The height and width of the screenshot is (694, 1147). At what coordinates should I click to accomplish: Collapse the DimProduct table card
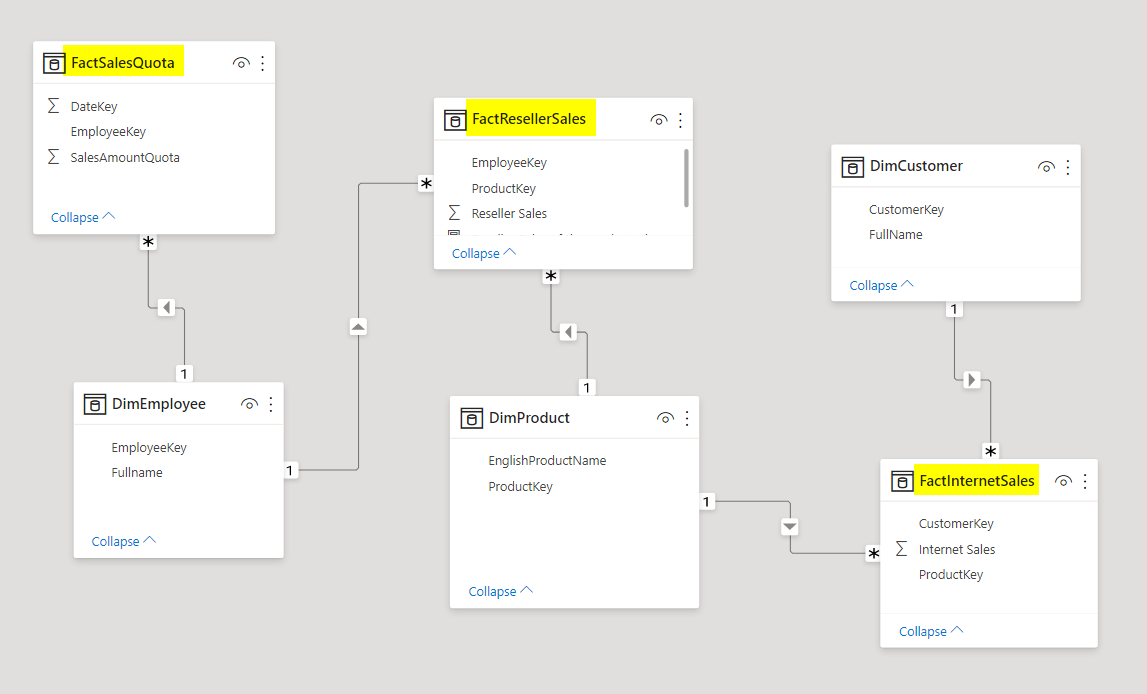(501, 591)
